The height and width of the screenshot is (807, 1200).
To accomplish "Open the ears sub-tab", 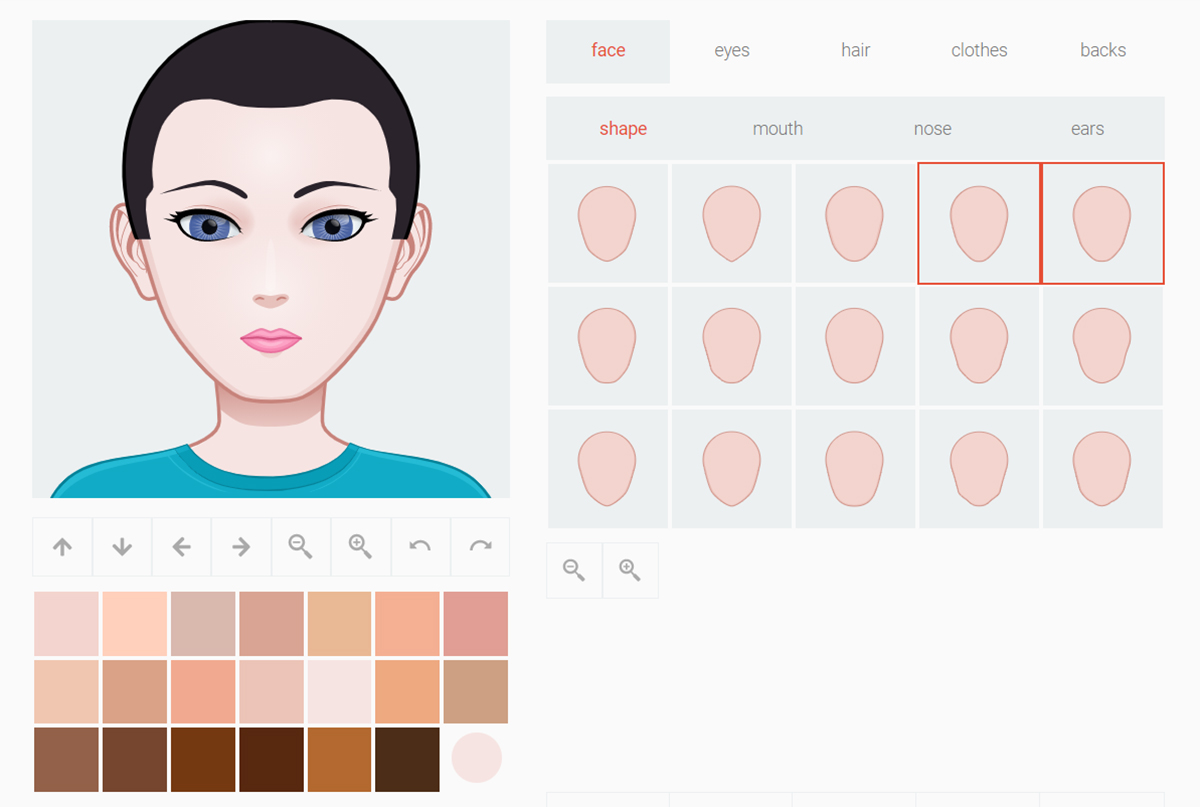I will 1087,128.
